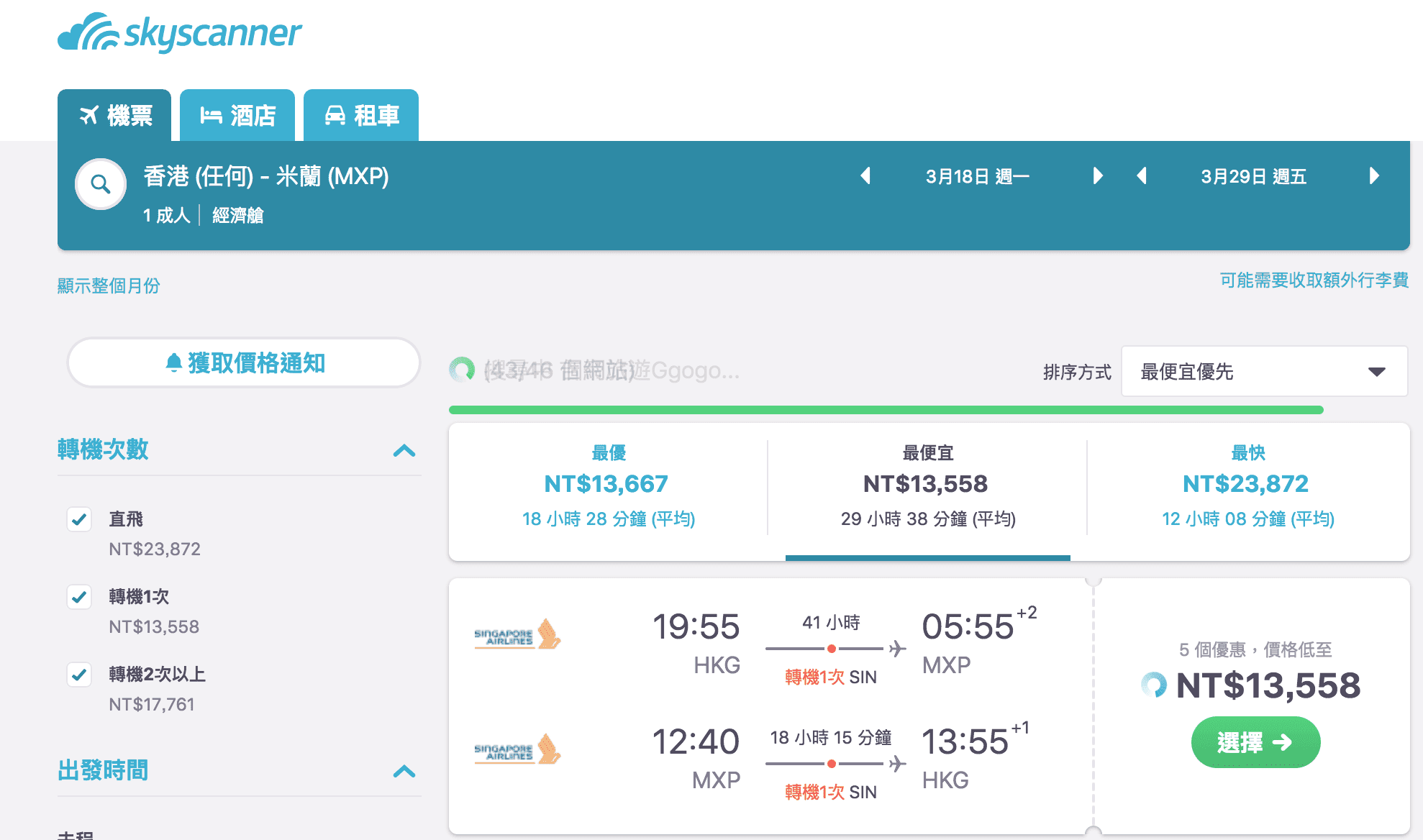Click the car icon on 租車 tab
Viewport: 1423px width, 840px height.
pos(335,114)
